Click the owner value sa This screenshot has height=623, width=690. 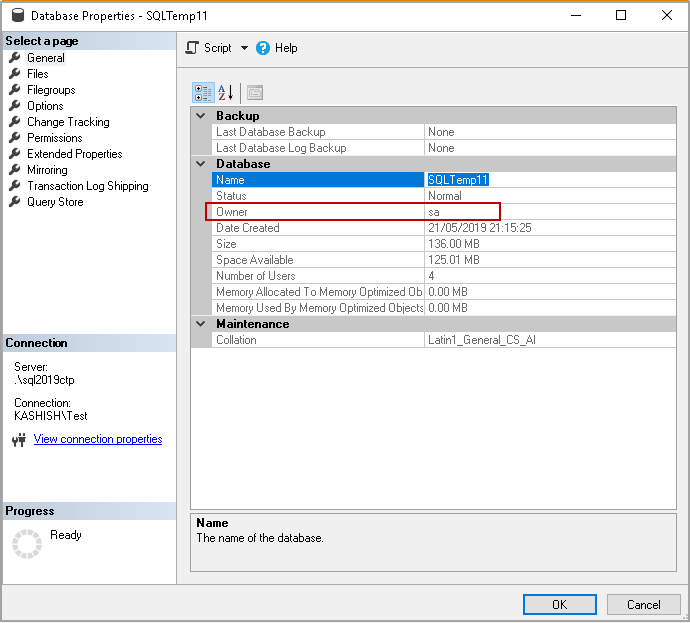[x=434, y=212]
